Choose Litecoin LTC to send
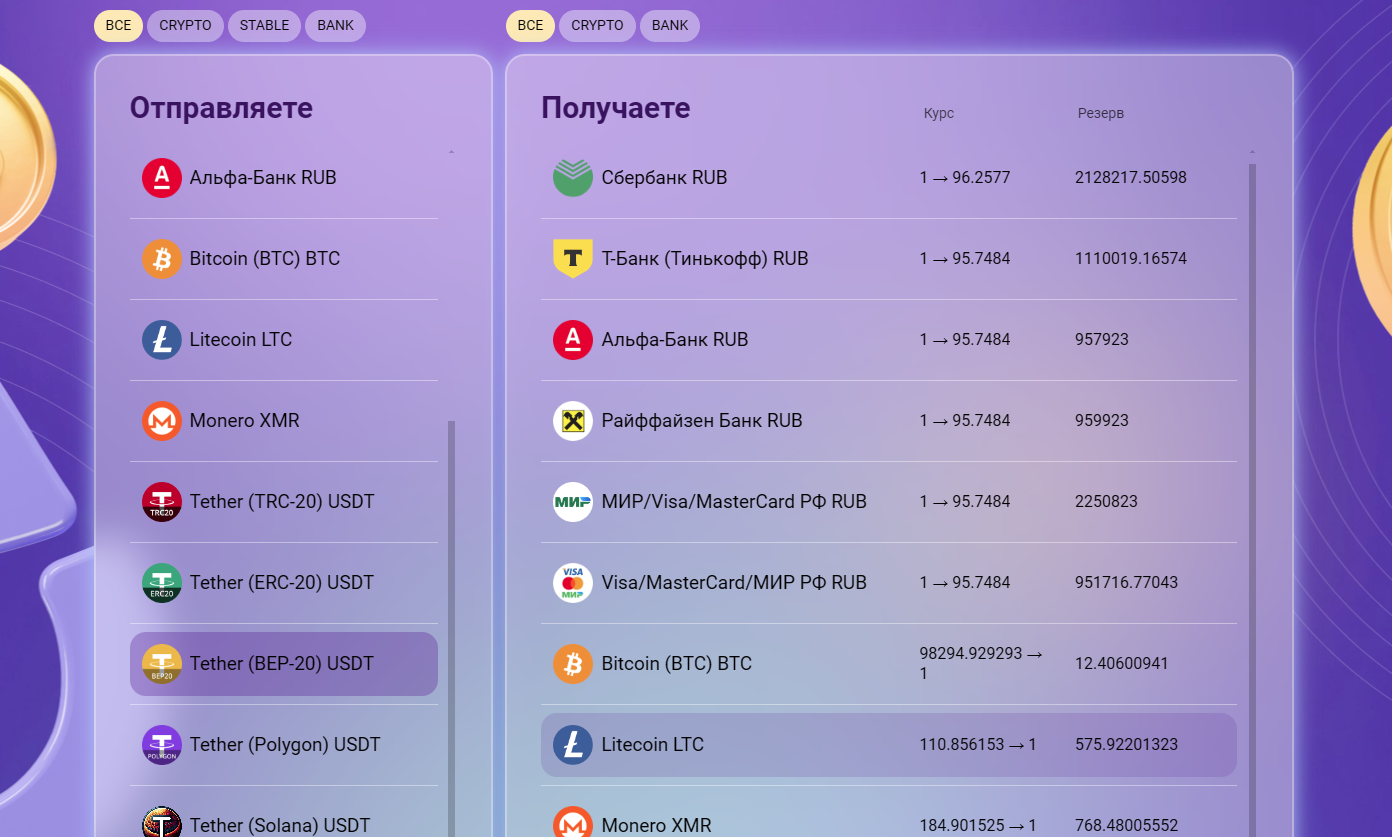Viewport: 1392px width, 837px height. (284, 340)
